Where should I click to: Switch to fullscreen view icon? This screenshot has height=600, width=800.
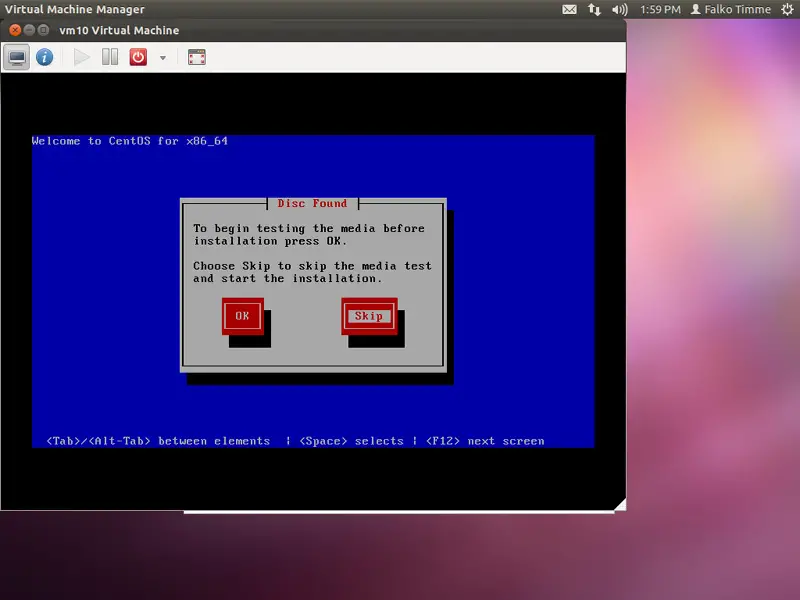[196, 57]
